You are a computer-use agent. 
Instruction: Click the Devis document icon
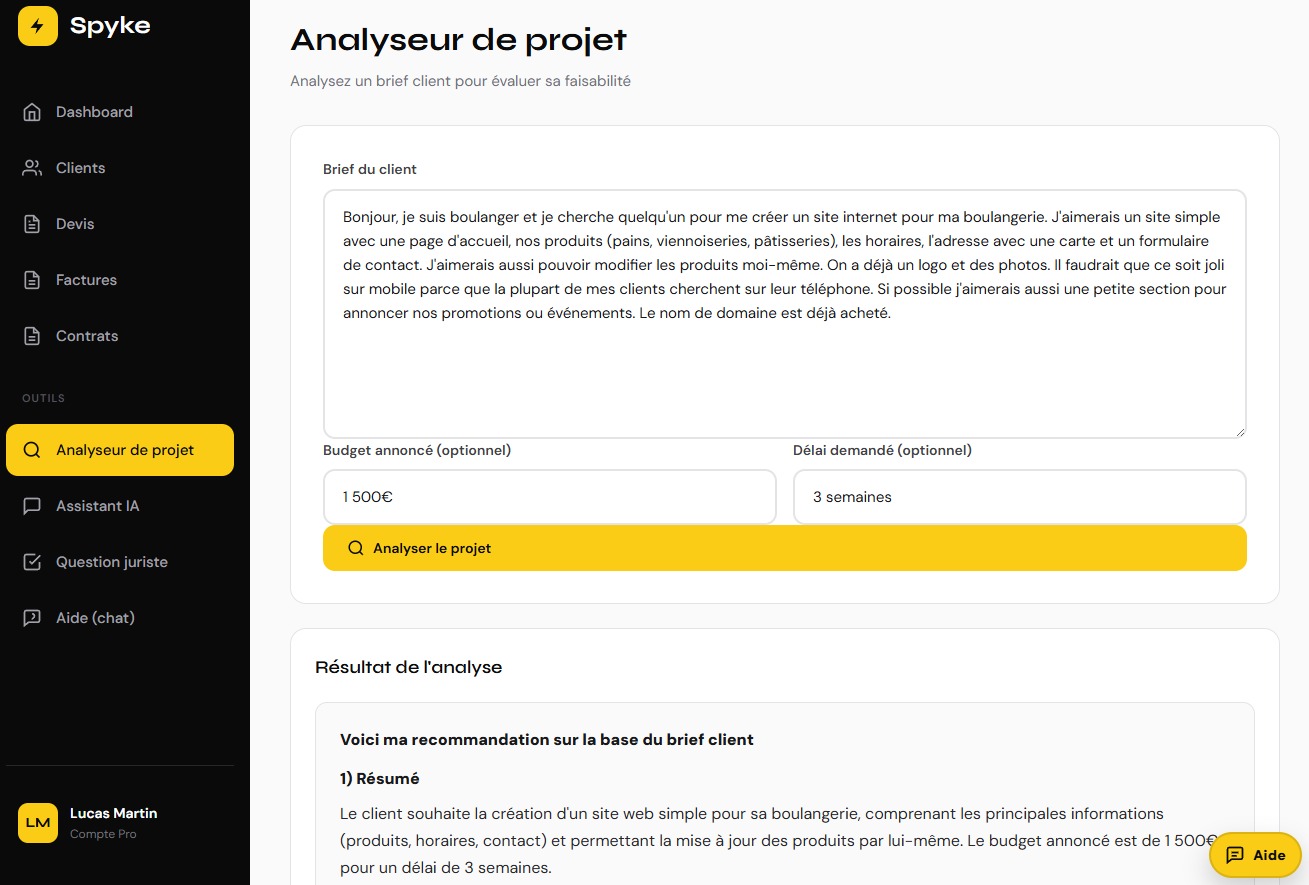32,224
